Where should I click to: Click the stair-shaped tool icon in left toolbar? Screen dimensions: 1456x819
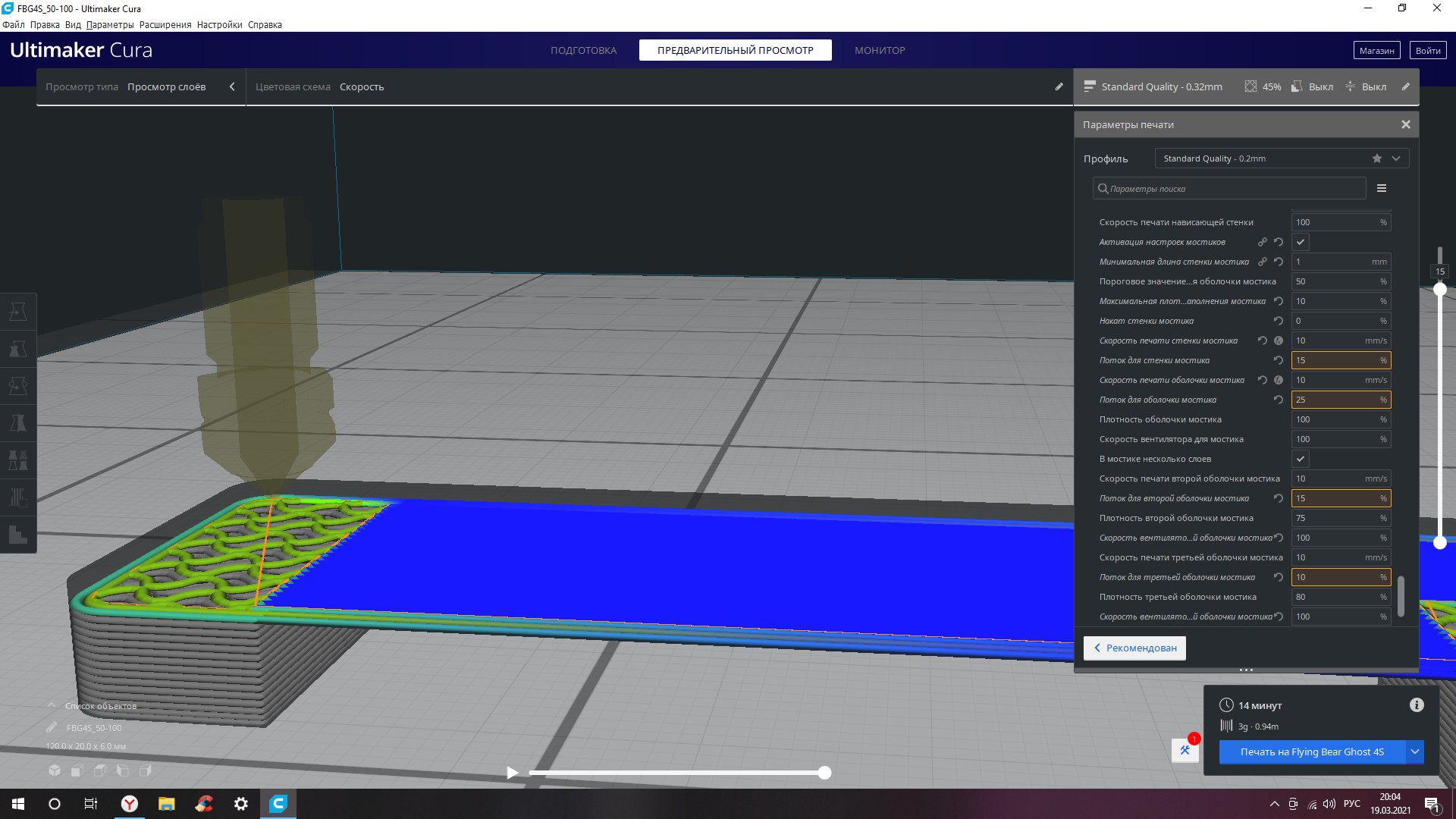(x=18, y=535)
